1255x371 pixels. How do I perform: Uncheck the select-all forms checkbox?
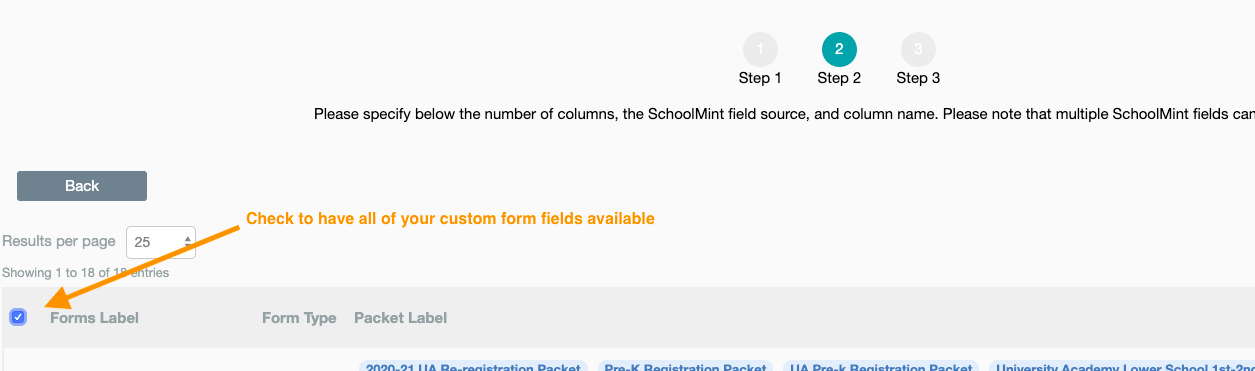18,317
